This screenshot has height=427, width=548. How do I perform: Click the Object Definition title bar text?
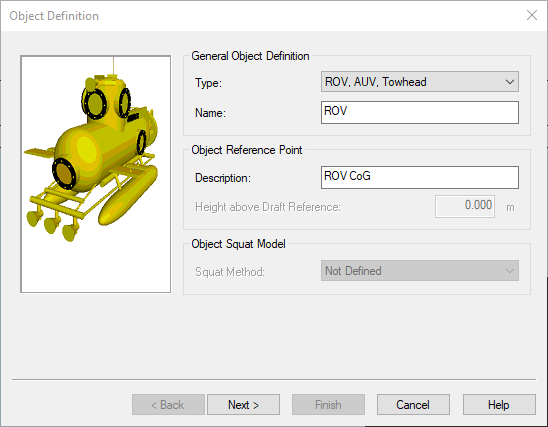click(54, 16)
